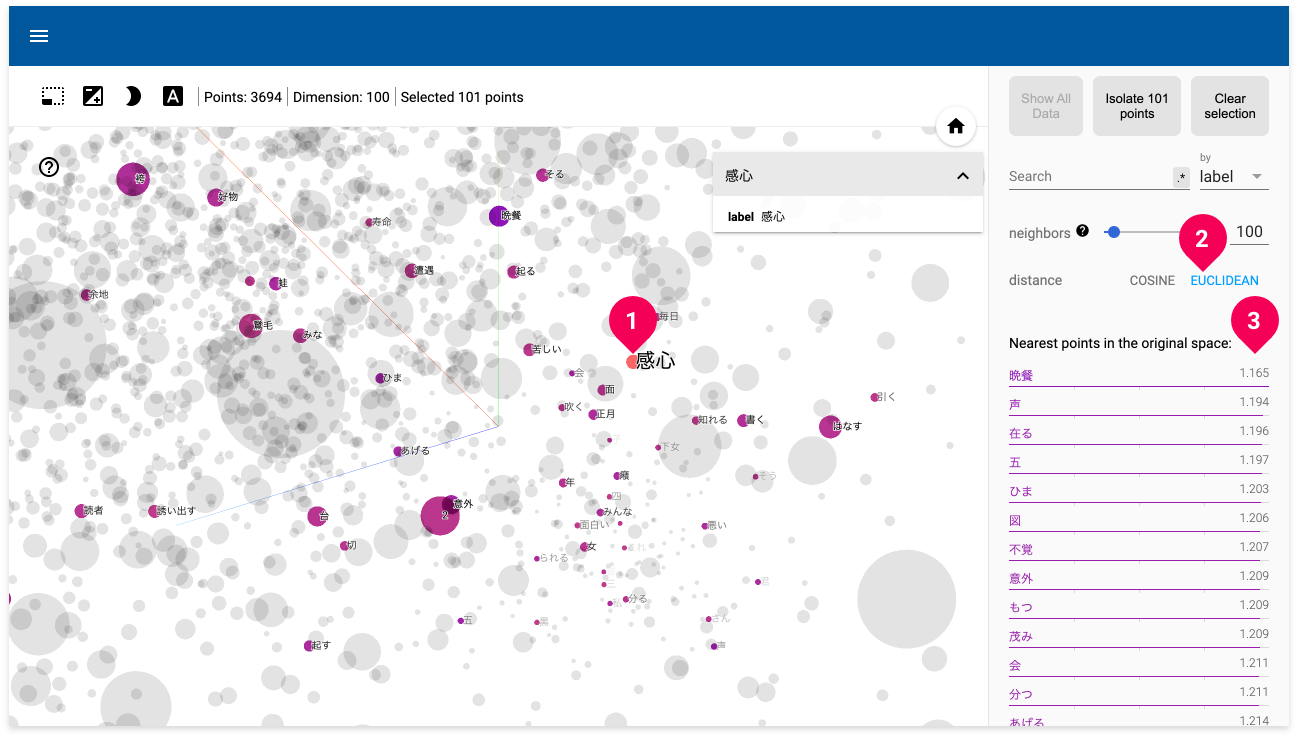Screen dimensions: 1298x738
Task: Toggle 3D labels mode icon
Action: (173, 97)
